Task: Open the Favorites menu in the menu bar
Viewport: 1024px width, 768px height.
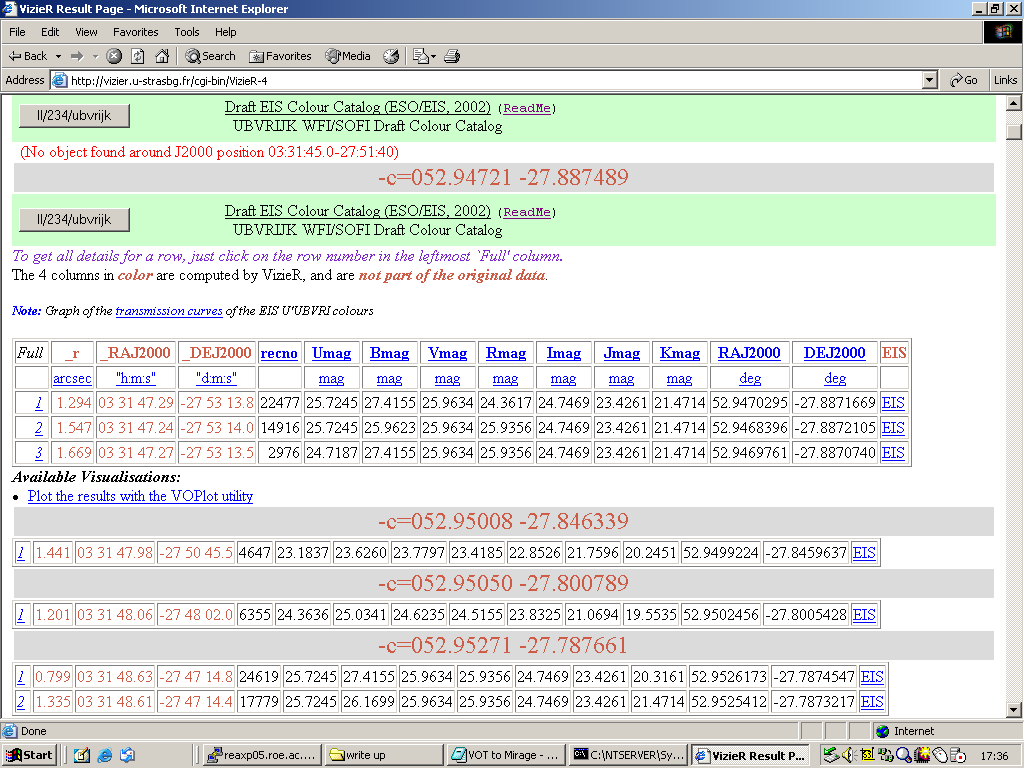Action: point(136,32)
